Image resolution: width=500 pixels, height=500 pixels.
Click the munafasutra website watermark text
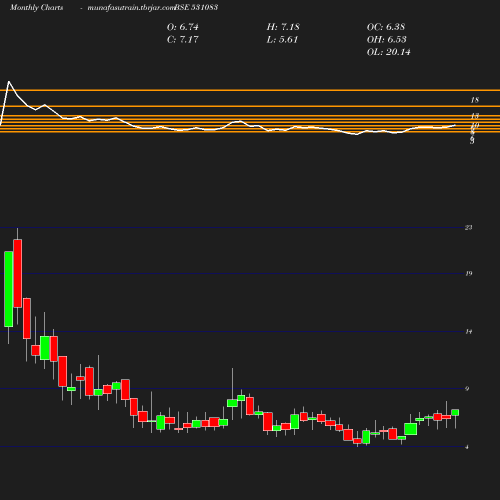pos(131,8)
